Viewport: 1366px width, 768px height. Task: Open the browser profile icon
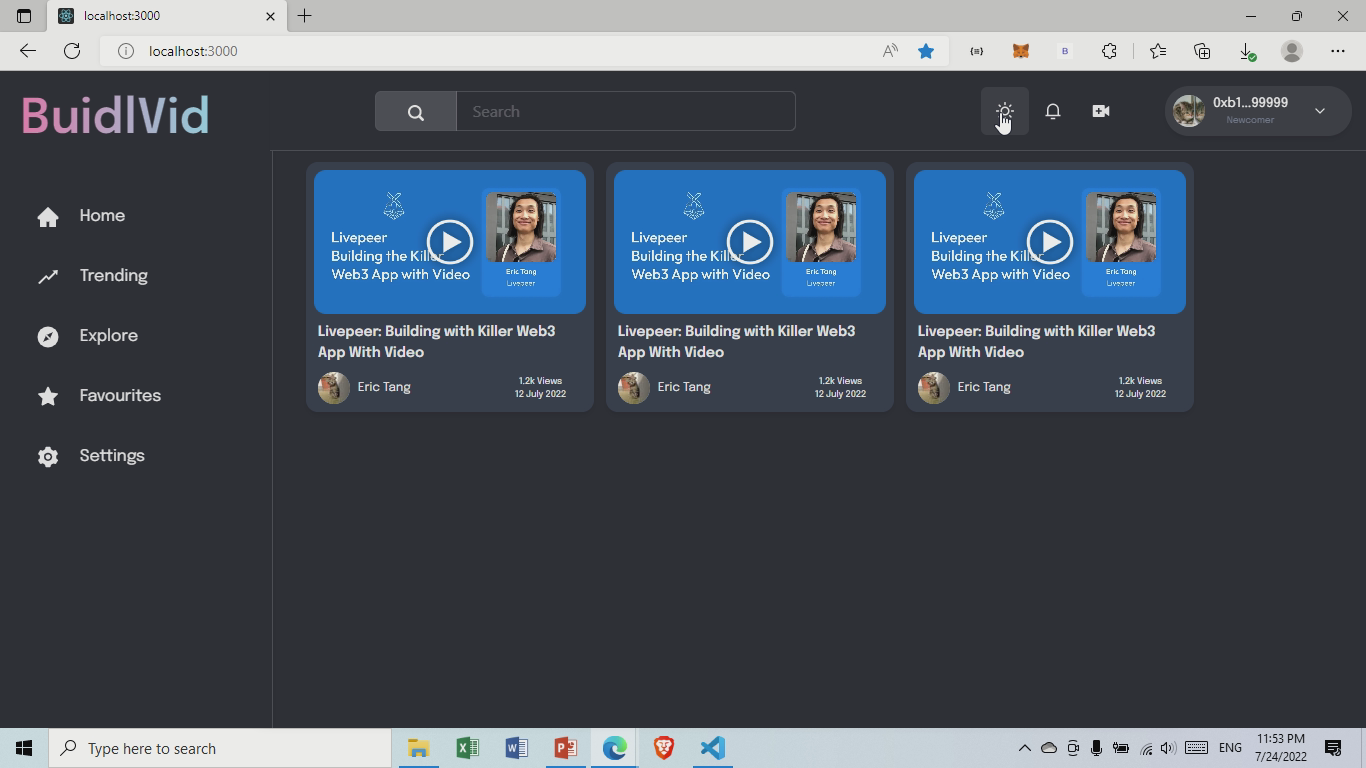pyautogui.click(x=1292, y=51)
